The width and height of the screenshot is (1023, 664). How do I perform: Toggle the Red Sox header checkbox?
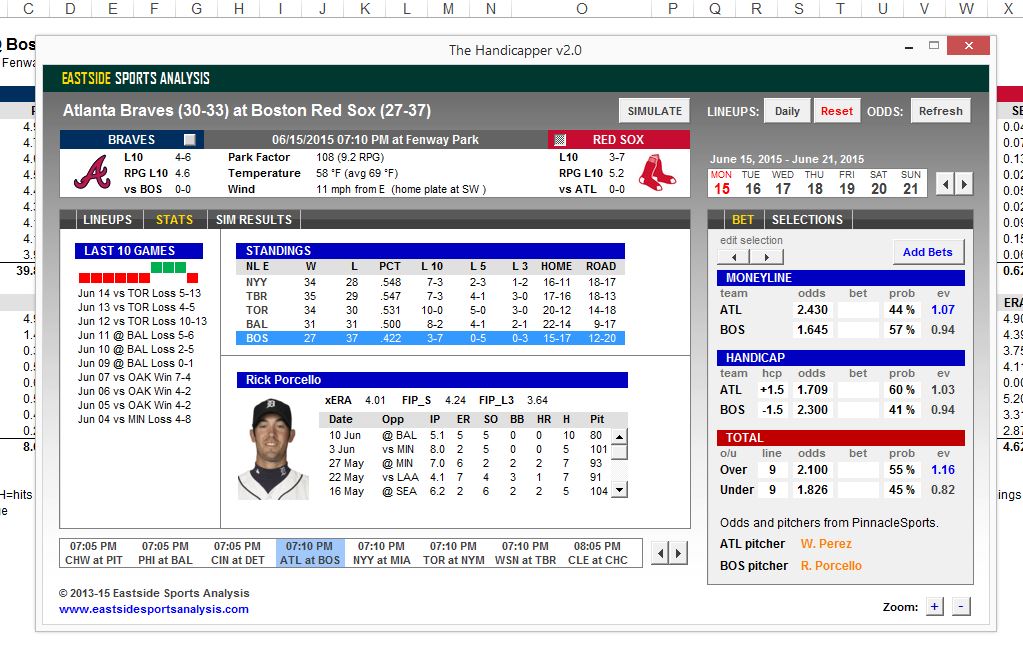pos(560,140)
